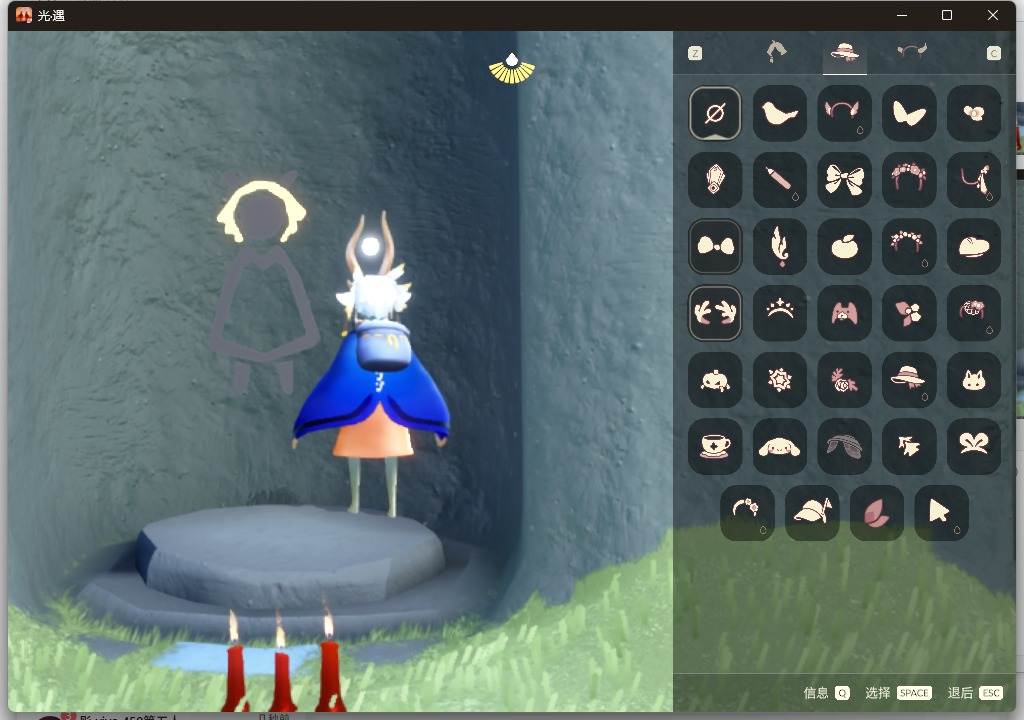Viewport: 1024px width, 720px height.
Task: Pick the flower crown headband
Action: point(909,180)
